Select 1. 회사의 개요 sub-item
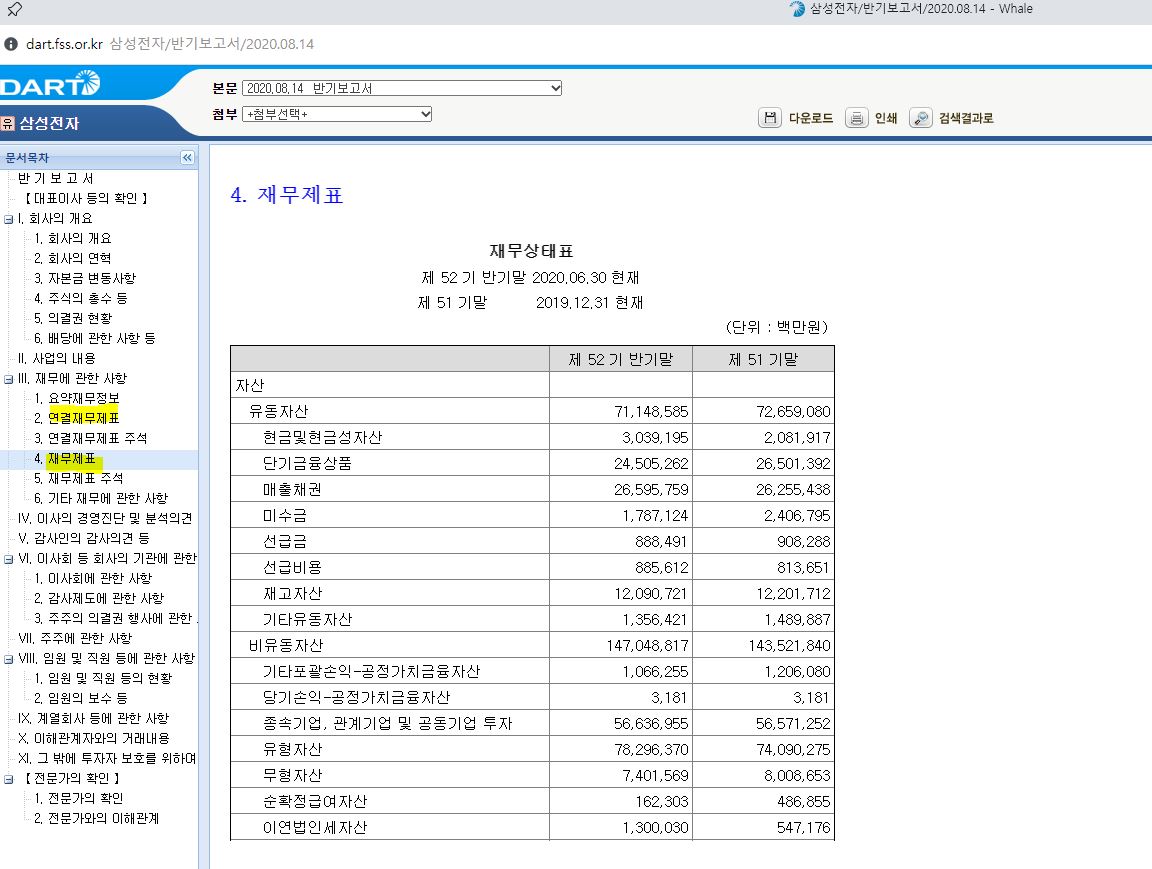 point(73,238)
